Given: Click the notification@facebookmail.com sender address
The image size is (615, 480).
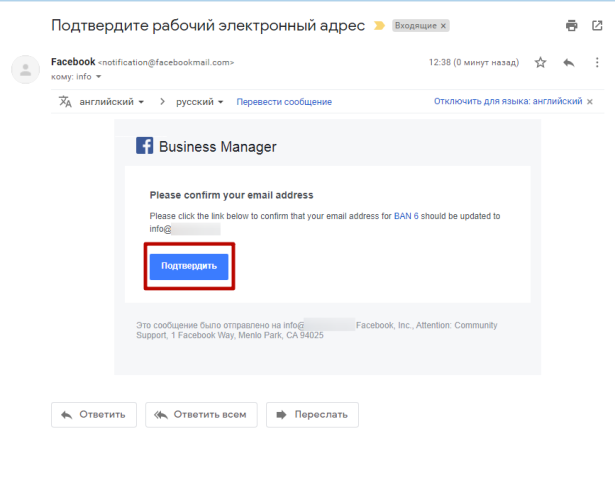Looking at the screenshot, I should [166, 62].
